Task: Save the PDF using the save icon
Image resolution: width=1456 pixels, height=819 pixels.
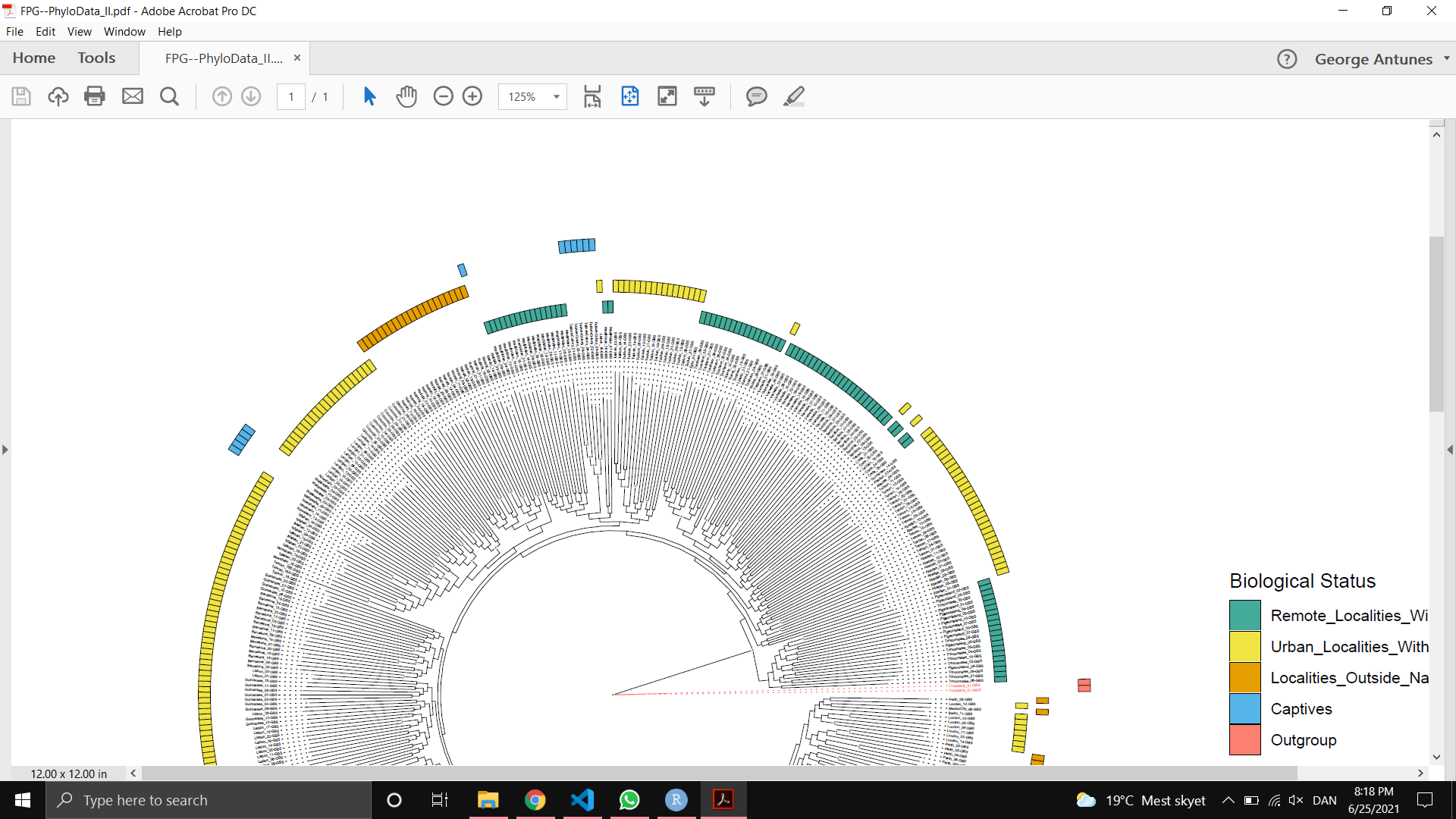Action: [x=20, y=96]
